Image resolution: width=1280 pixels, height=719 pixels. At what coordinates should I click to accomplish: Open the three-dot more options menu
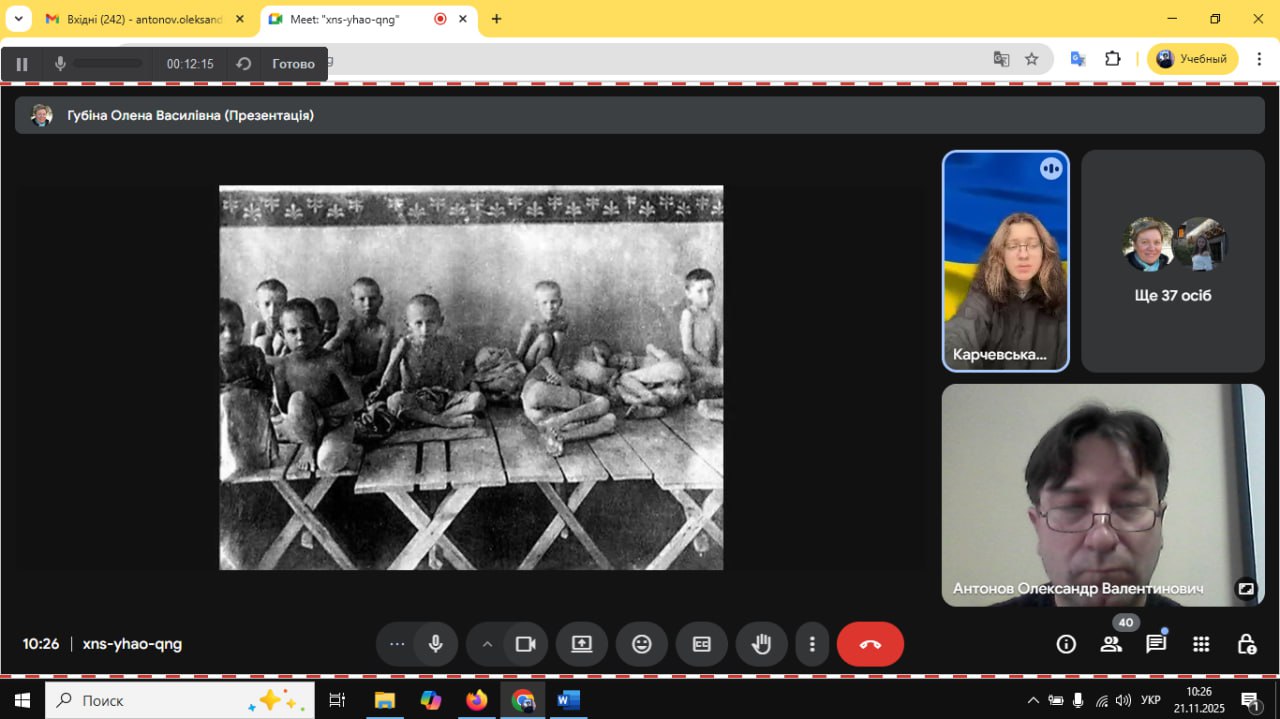813,644
